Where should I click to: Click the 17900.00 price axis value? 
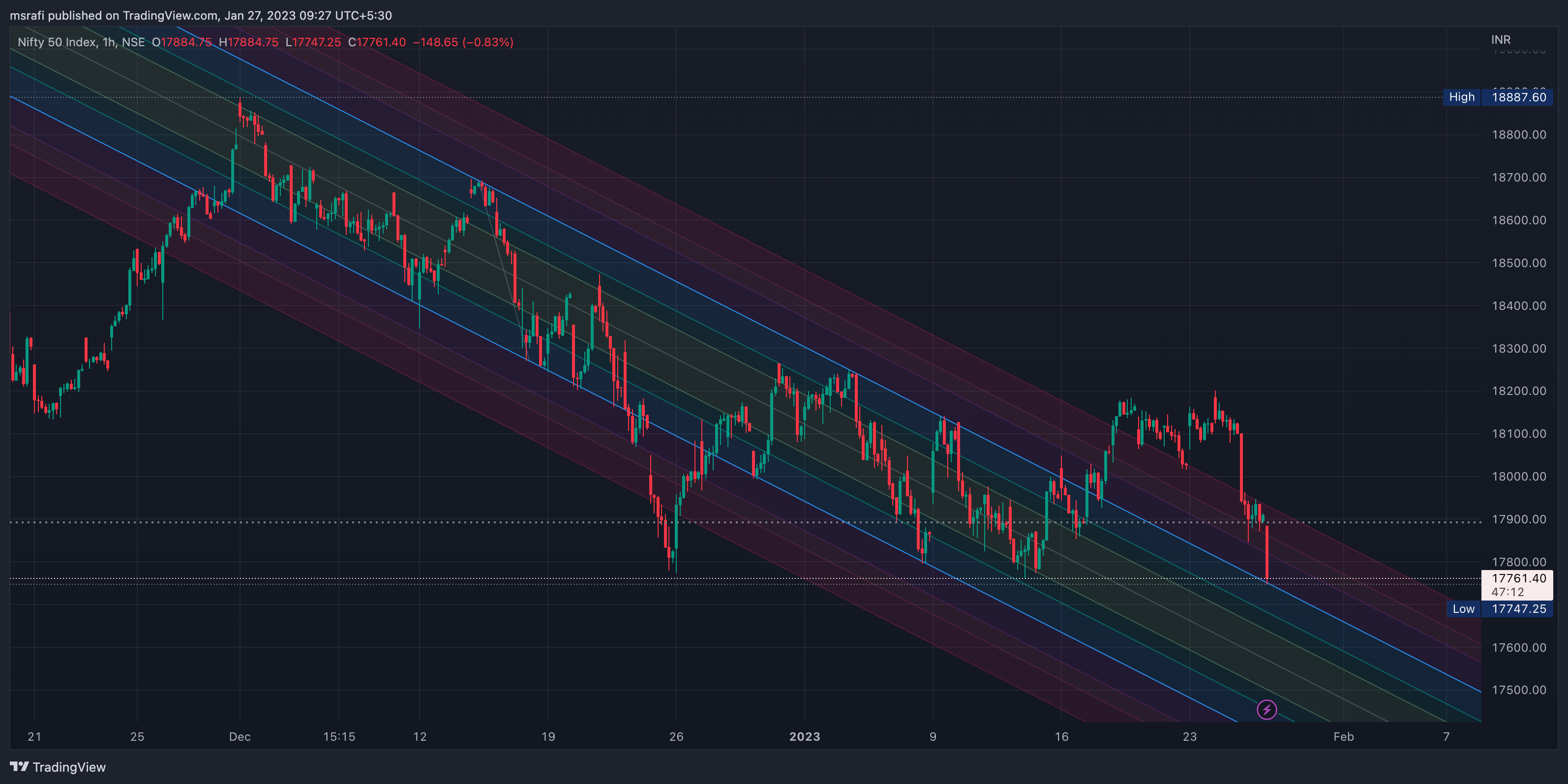click(x=1519, y=519)
